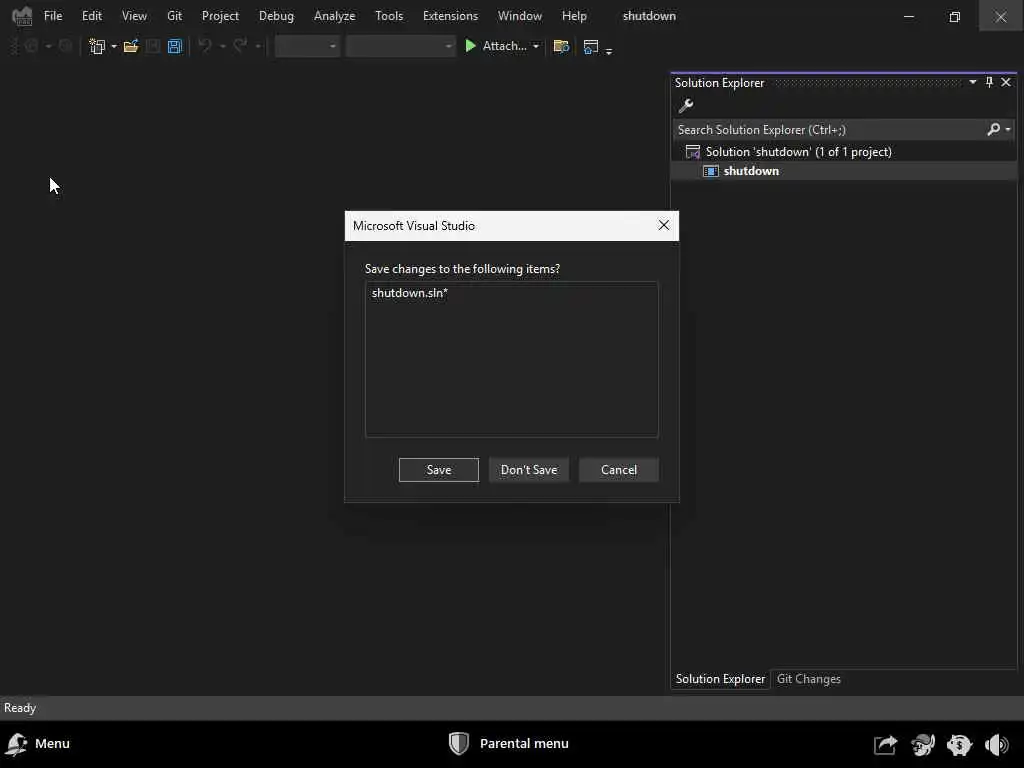The width and height of the screenshot is (1024, 768).
Task: Click the Menu label in taskbar
Action: point(52,744)
